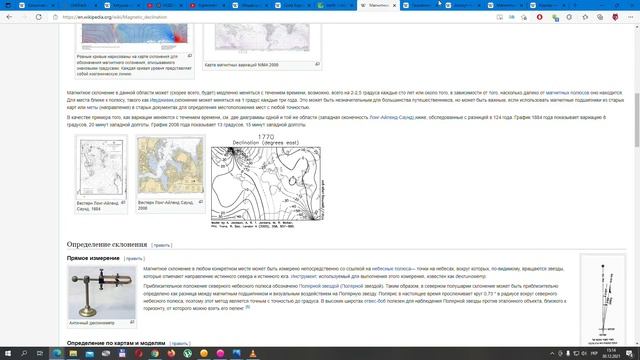Enlarge icon beside the declinometer caption
The width and height of the screenshot is (640, 360).
132,322
